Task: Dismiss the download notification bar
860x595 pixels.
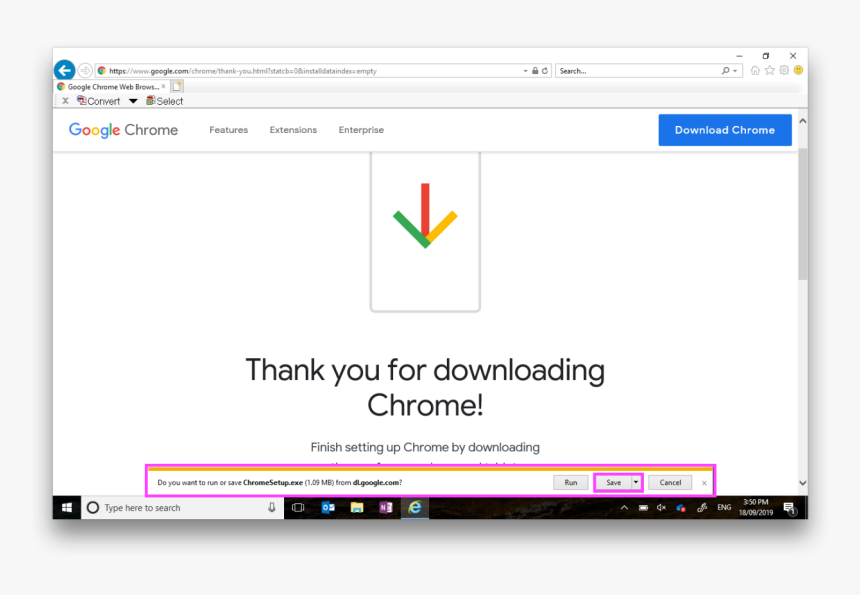Action: tap(704, 483)
